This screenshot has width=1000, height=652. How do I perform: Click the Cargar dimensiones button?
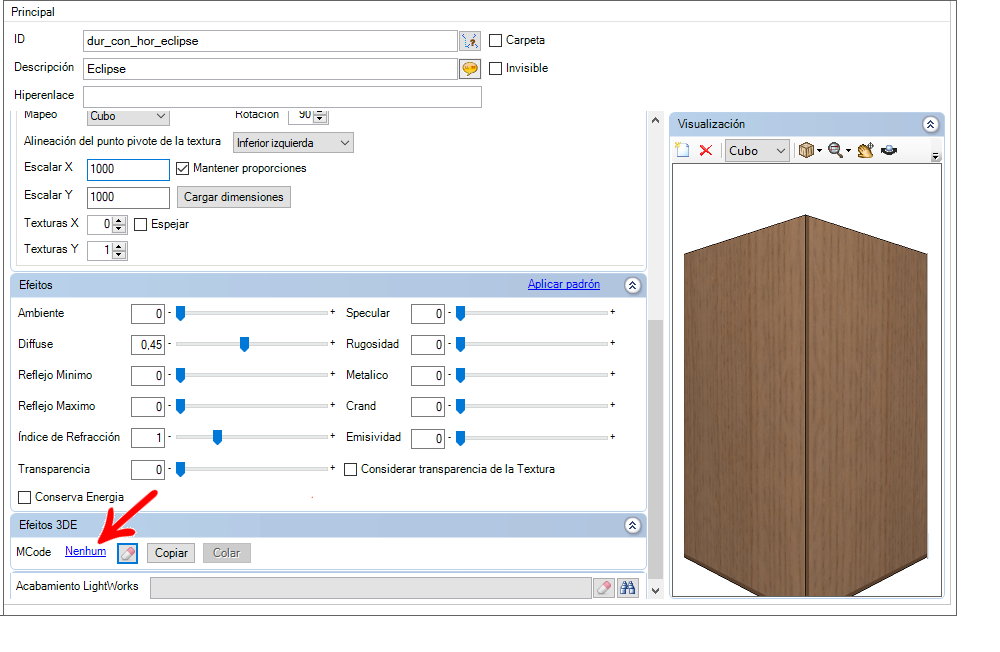click(234, 197)
